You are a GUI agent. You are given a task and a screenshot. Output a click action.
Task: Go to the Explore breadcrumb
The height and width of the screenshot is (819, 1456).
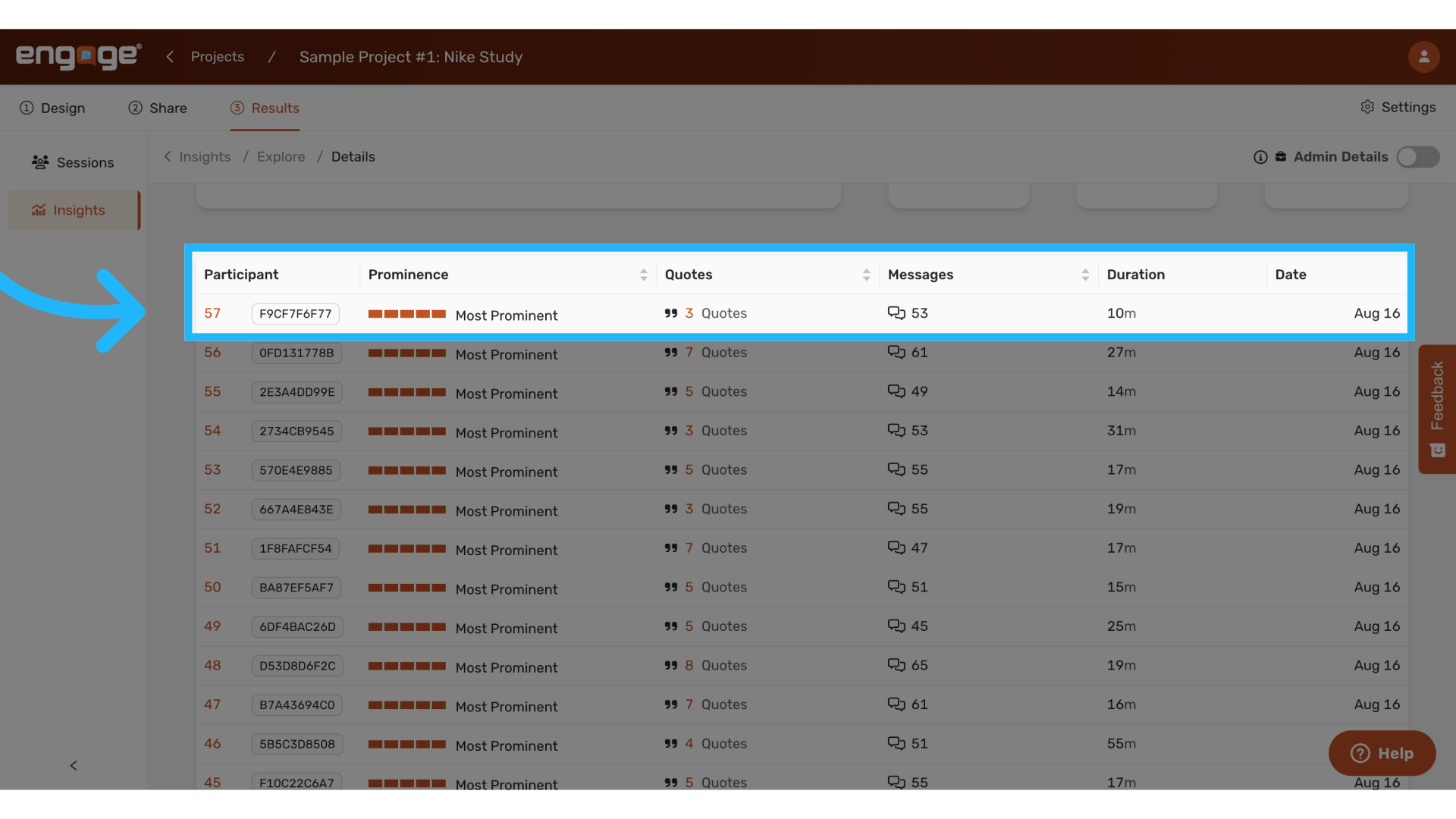tap(281, 156)
